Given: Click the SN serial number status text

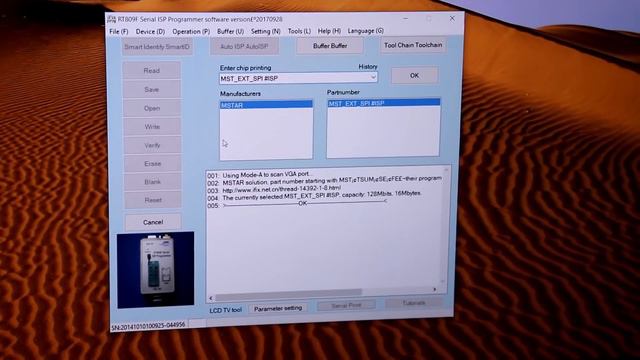Looking at the screenshot, I should 148,325.
